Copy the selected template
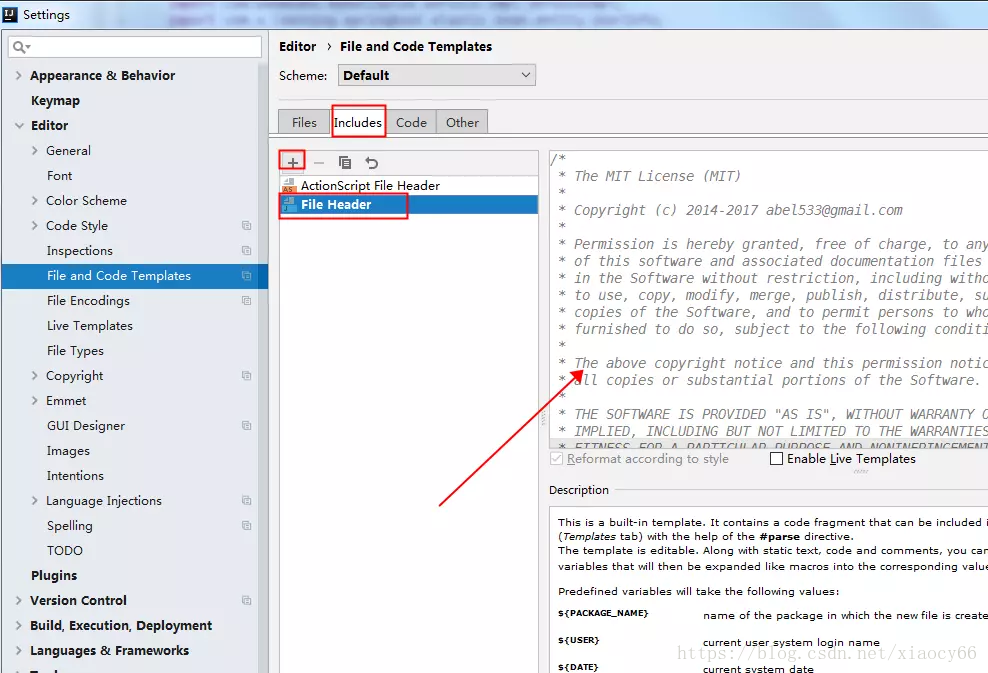 pyautogui.click(x=345, y=163)
